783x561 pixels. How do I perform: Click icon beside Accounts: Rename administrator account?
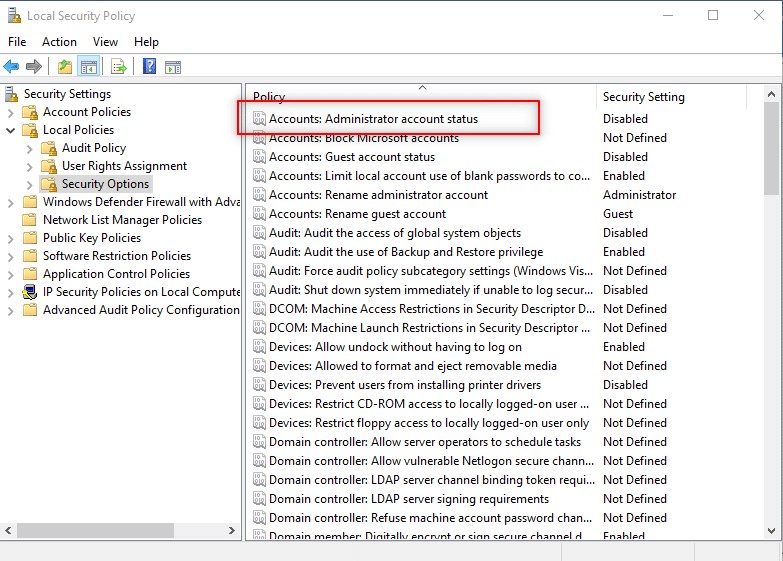[259, 195]
